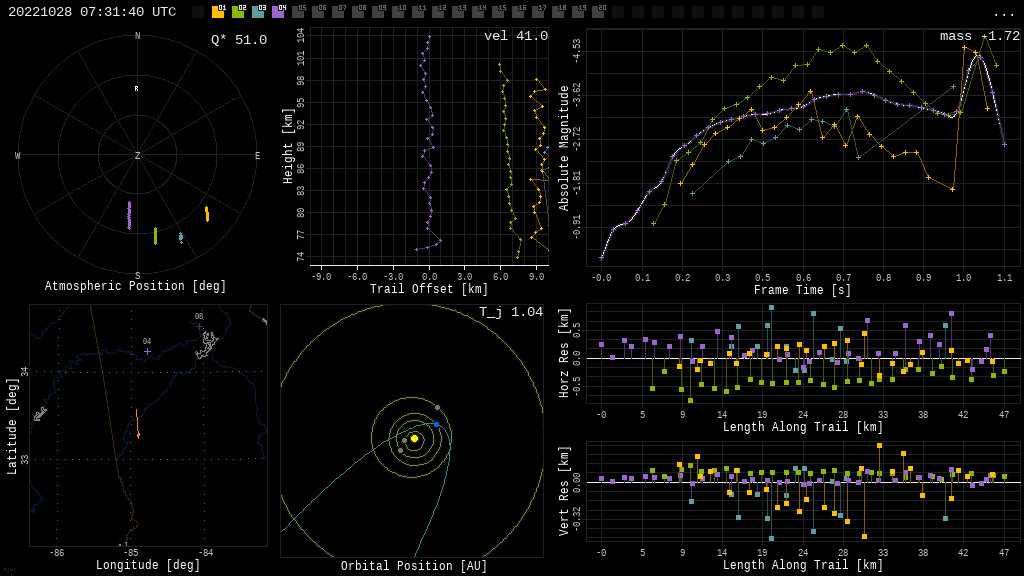Select the gray station 05 box
The width and height of the screenshot is (1024, 576).
coord(298,12)
